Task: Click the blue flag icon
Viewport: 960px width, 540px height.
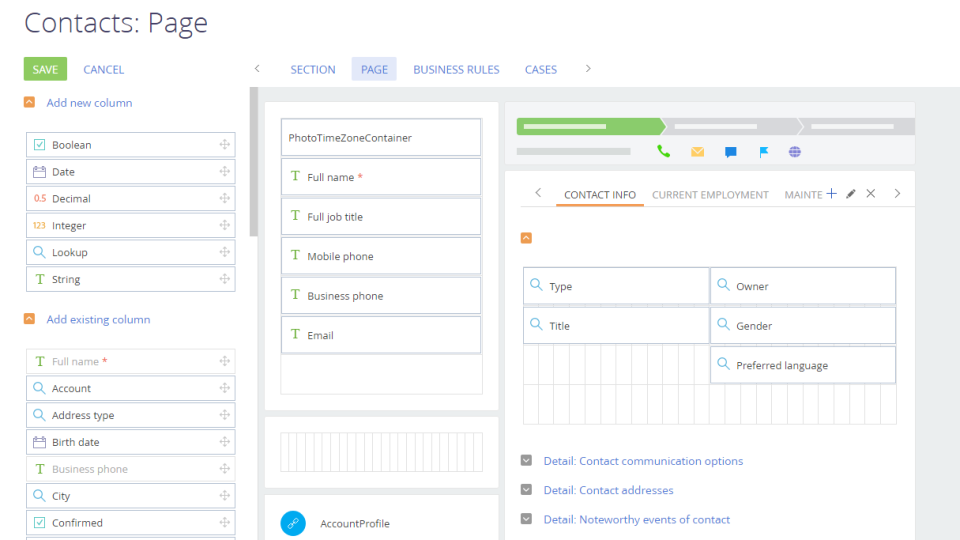Action: point(763,152)
